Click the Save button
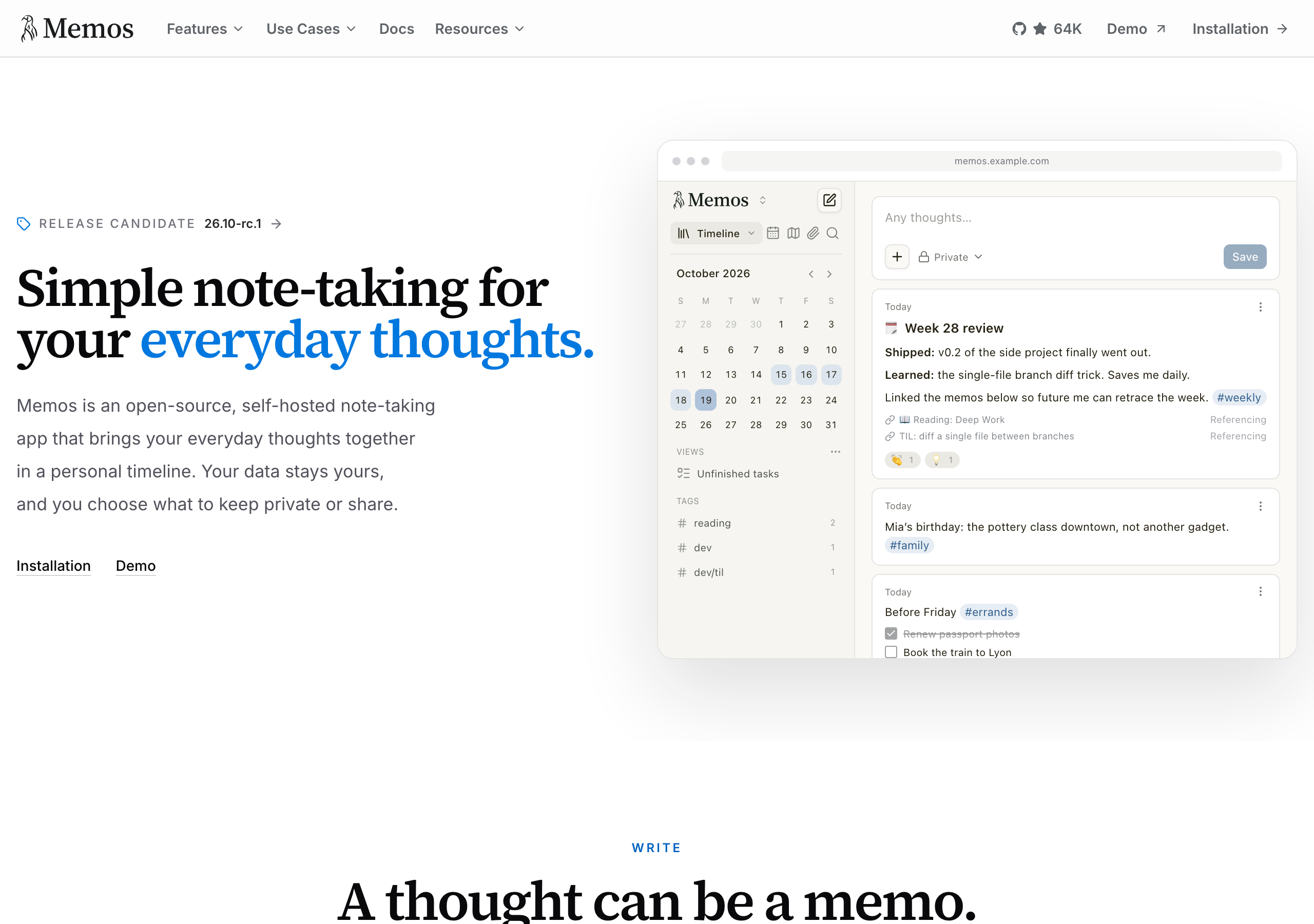The width and height of the screenshot is (1314, 924). click(1245, 257)
